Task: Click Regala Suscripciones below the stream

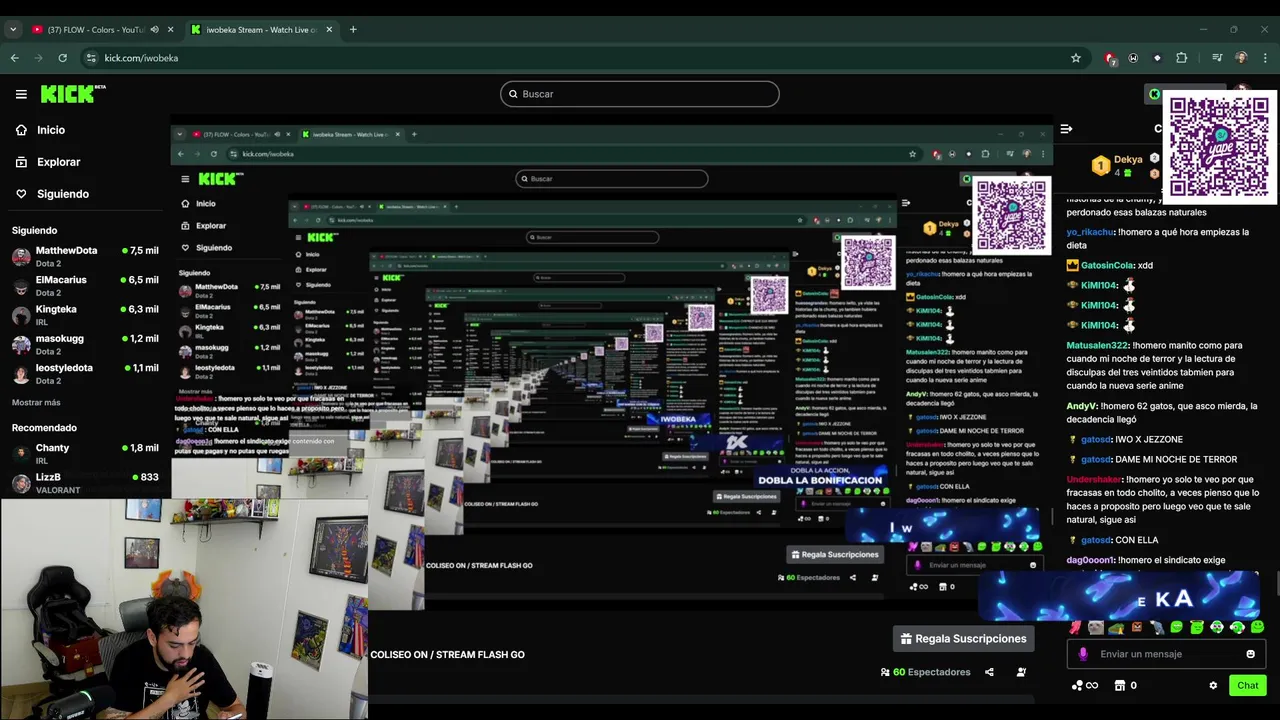Action: click(964, 638)
